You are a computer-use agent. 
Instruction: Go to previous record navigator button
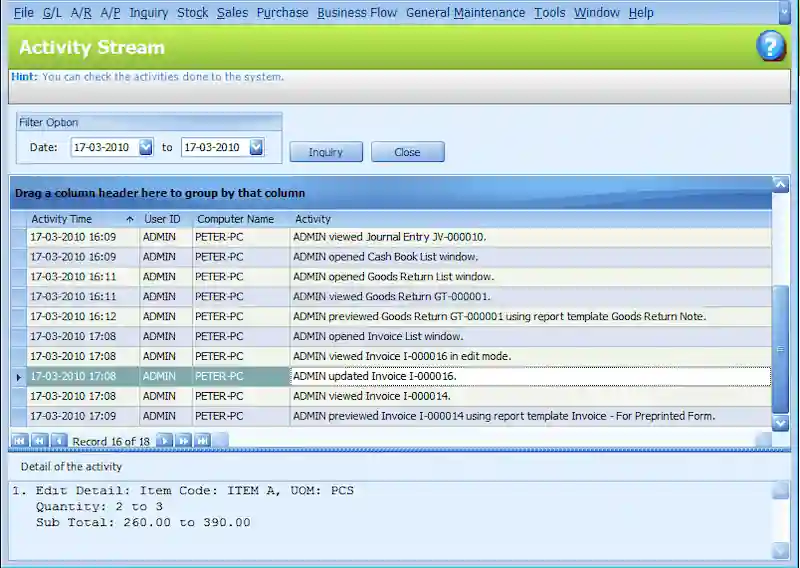[59, 440]
